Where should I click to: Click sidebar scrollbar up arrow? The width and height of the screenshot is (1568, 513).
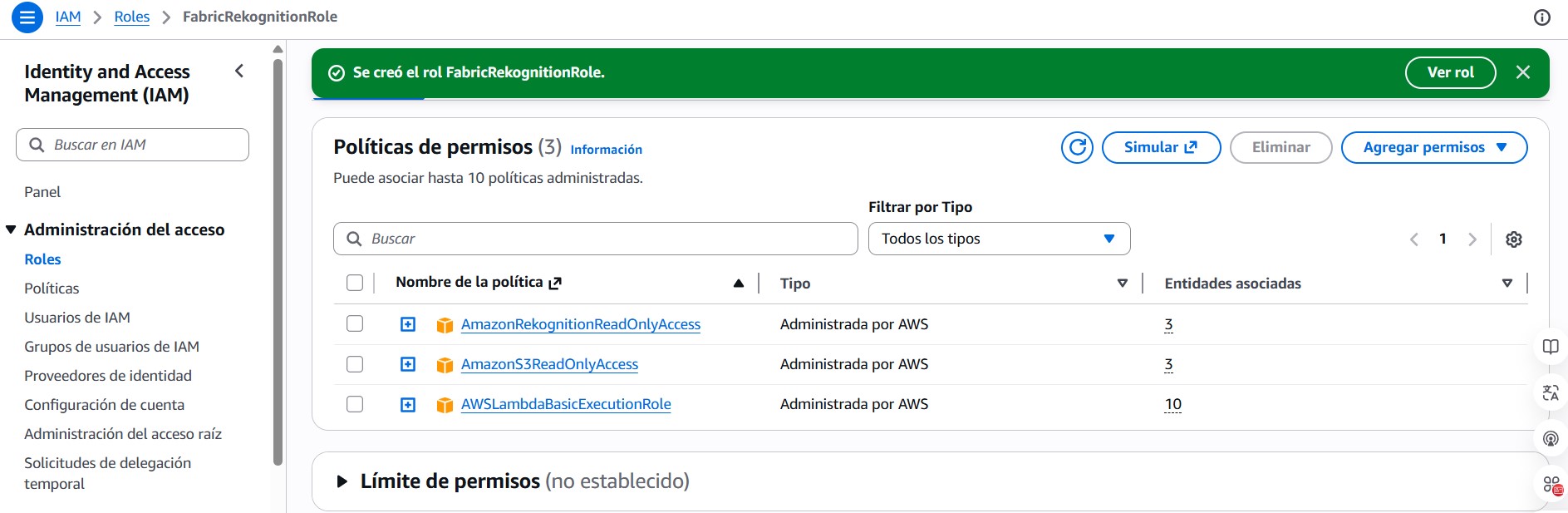[x=278, y=49]
